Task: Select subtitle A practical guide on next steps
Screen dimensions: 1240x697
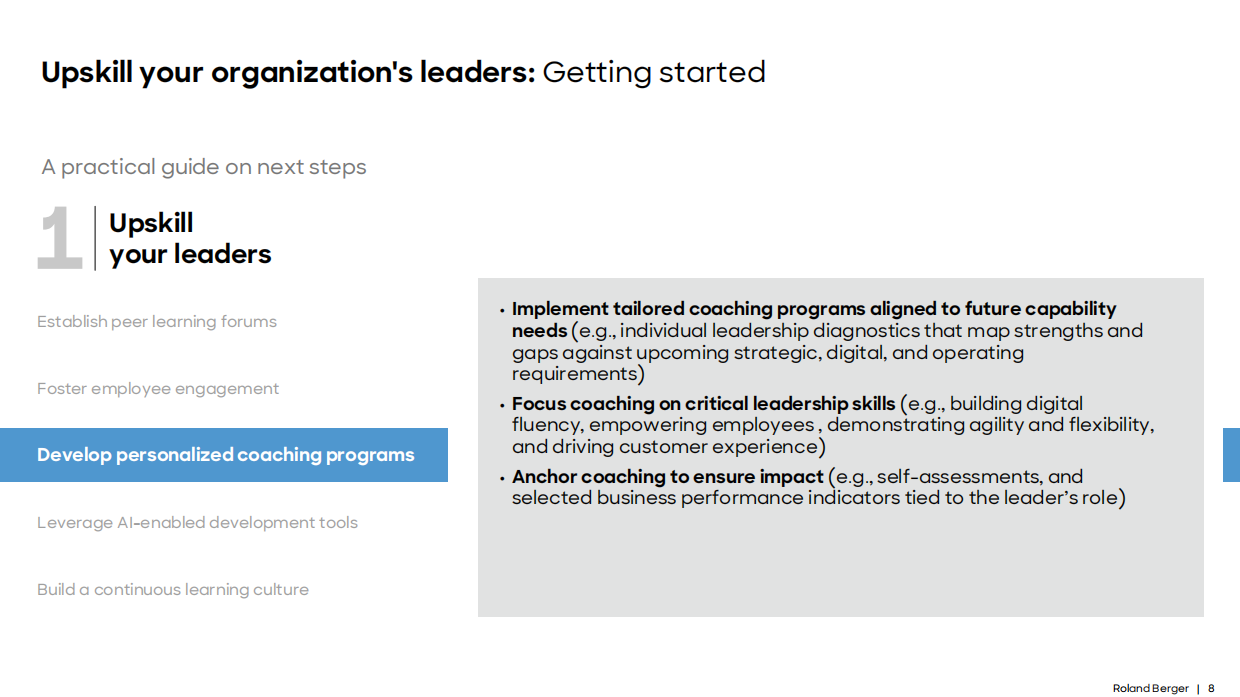Action: pyautogui.click(x=204, y=167)
